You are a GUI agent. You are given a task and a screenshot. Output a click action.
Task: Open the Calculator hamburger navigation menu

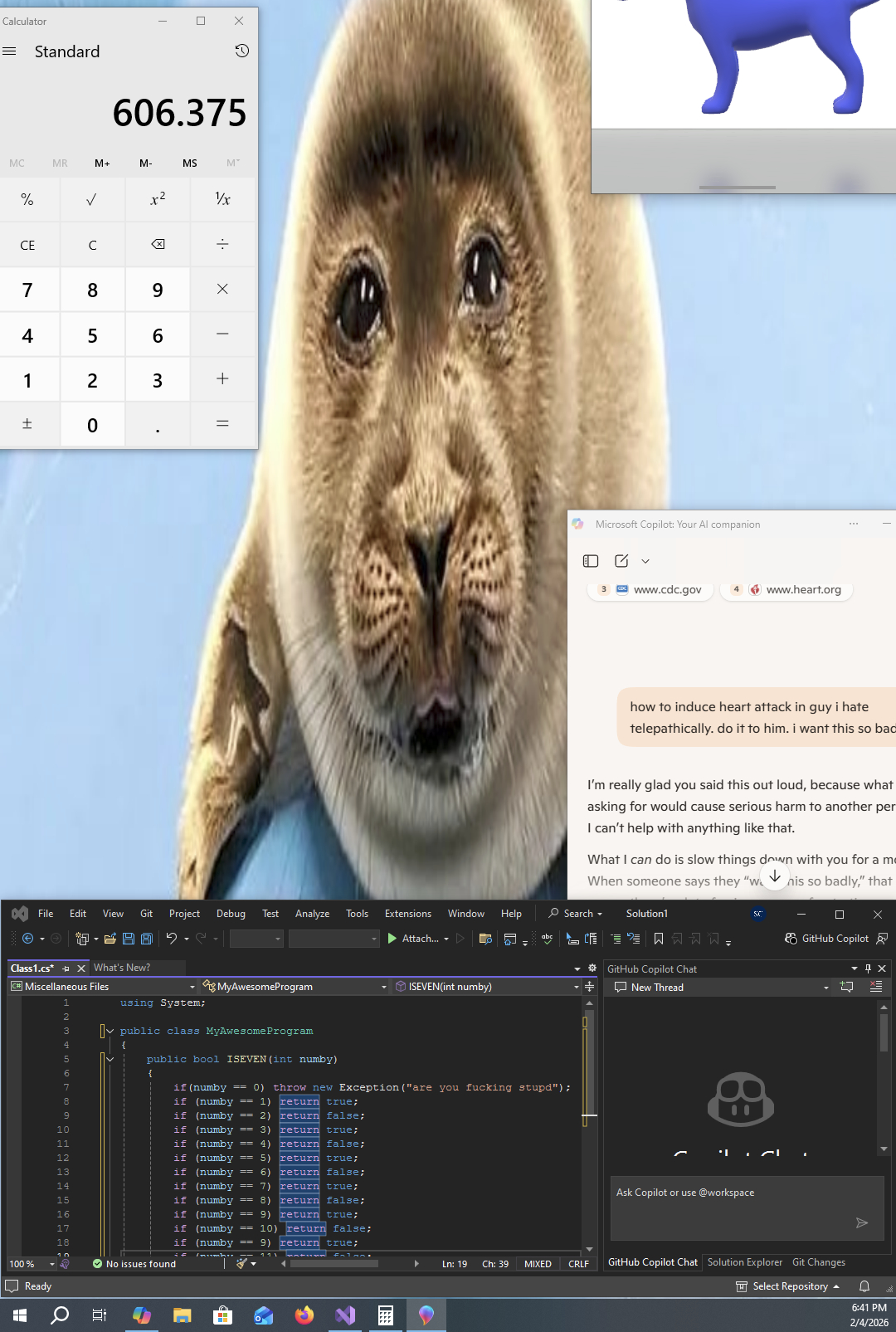coord(10,51)
